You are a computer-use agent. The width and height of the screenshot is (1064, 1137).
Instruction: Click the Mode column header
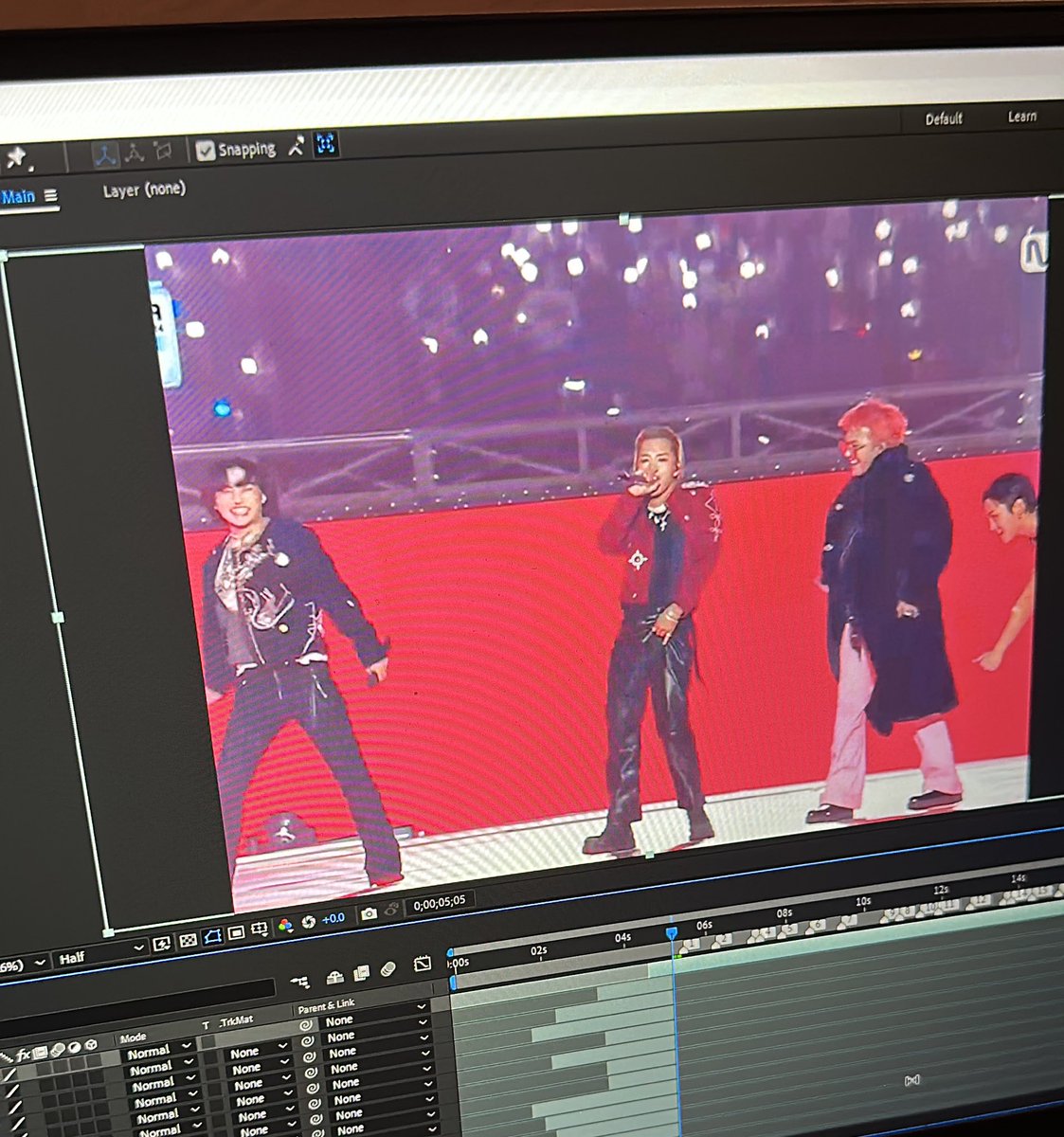[x=134, y=1038]
